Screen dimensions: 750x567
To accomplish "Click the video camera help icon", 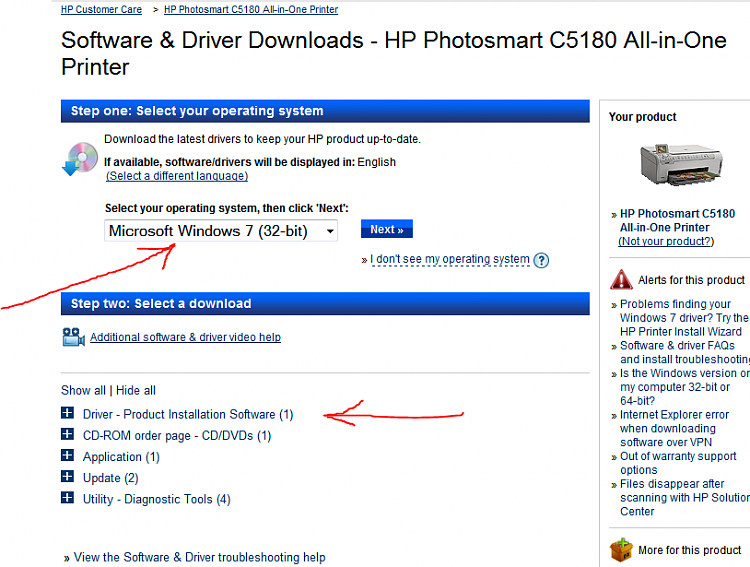I will [73, 337].
